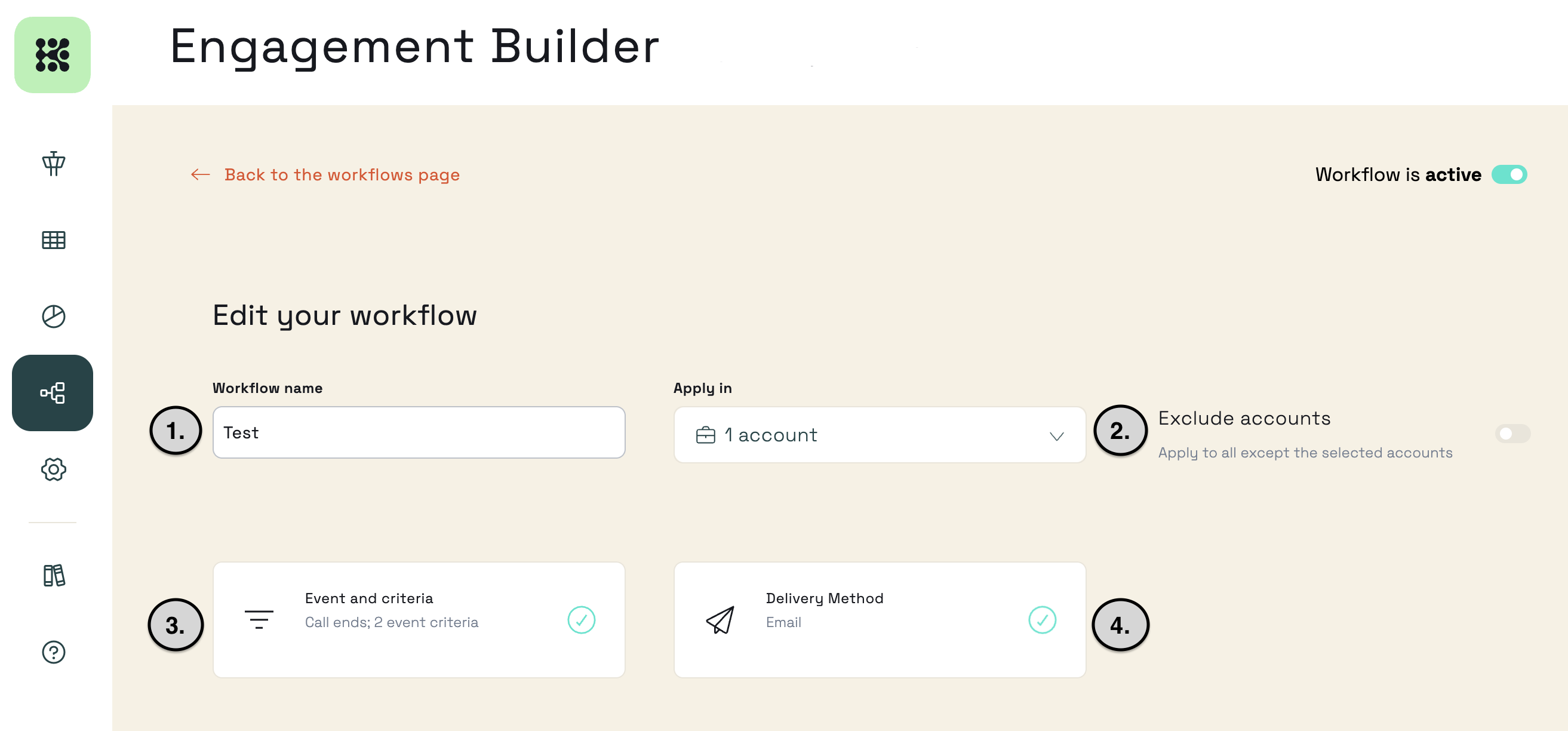Viewport: 1568px width, 731px height.
Task: Open the settings gear icon
Action: (x=54, y=469)
